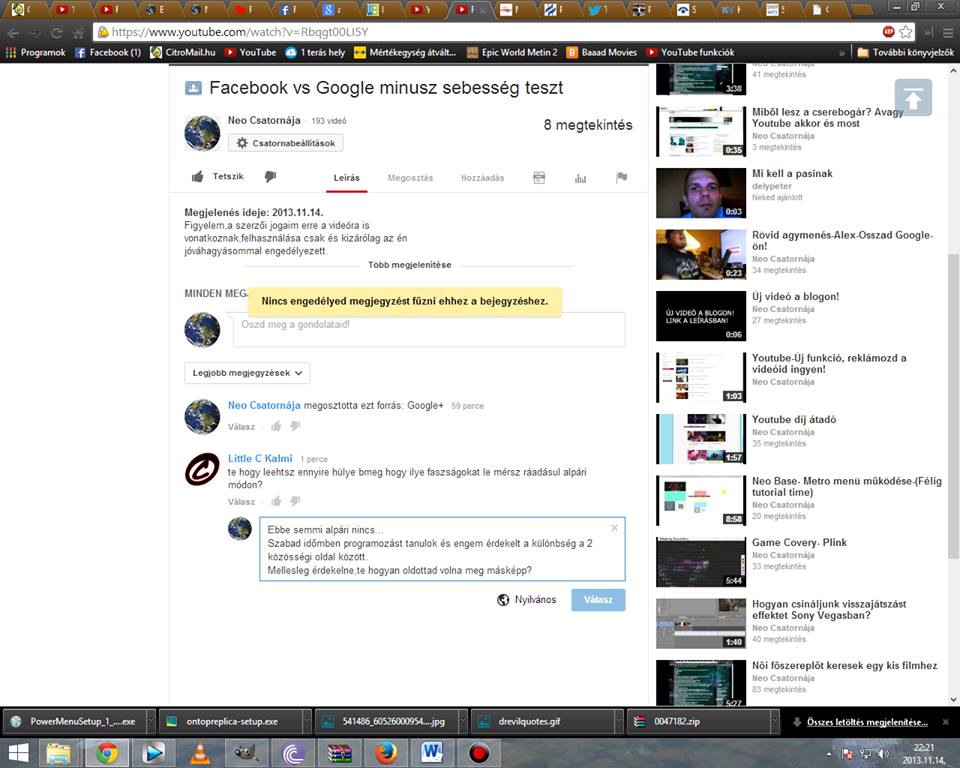960x768 pixels.
Task: Open dropdown arrow for 0047182.zip download
Action: pyautogui.click(x=774, y=721)
